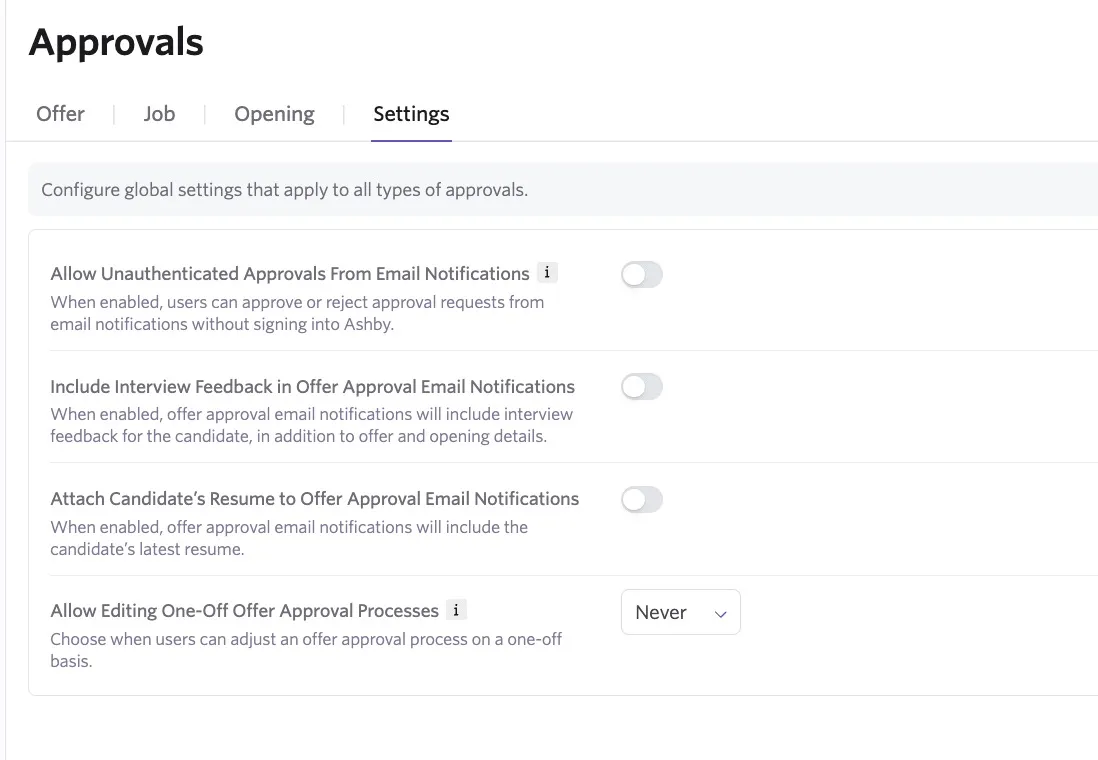Go to the Opening tab
Image resolution: width=1098 pixels, height=760 pixels.
274,113
